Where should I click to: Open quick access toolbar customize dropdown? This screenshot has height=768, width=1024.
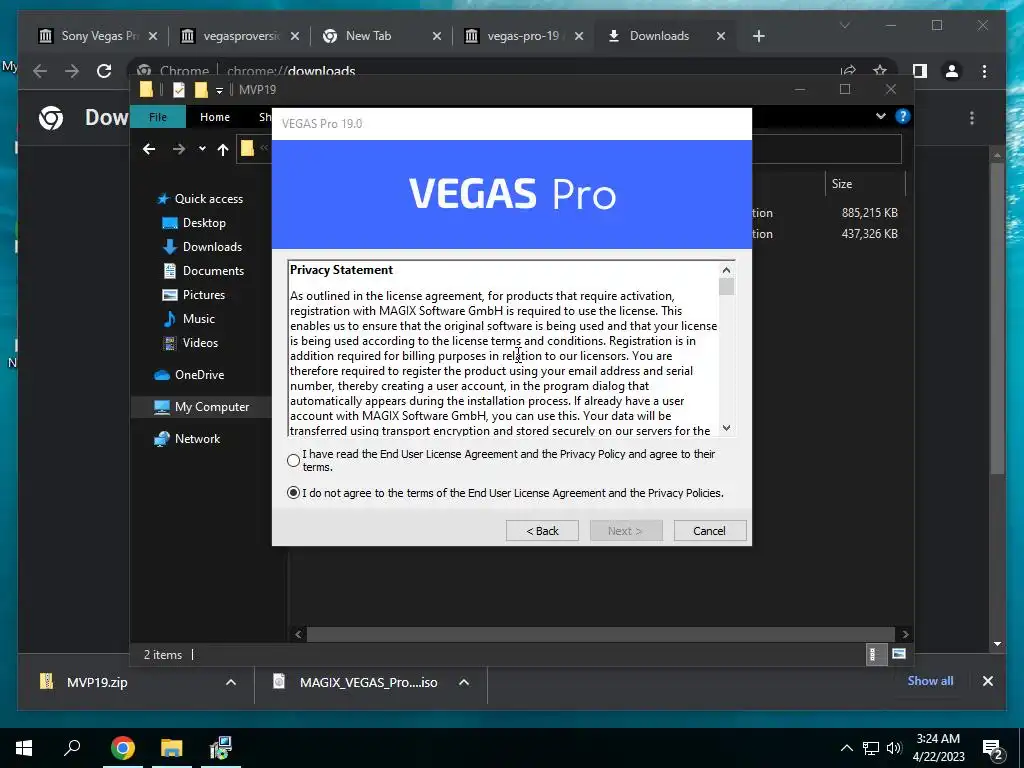219,90
